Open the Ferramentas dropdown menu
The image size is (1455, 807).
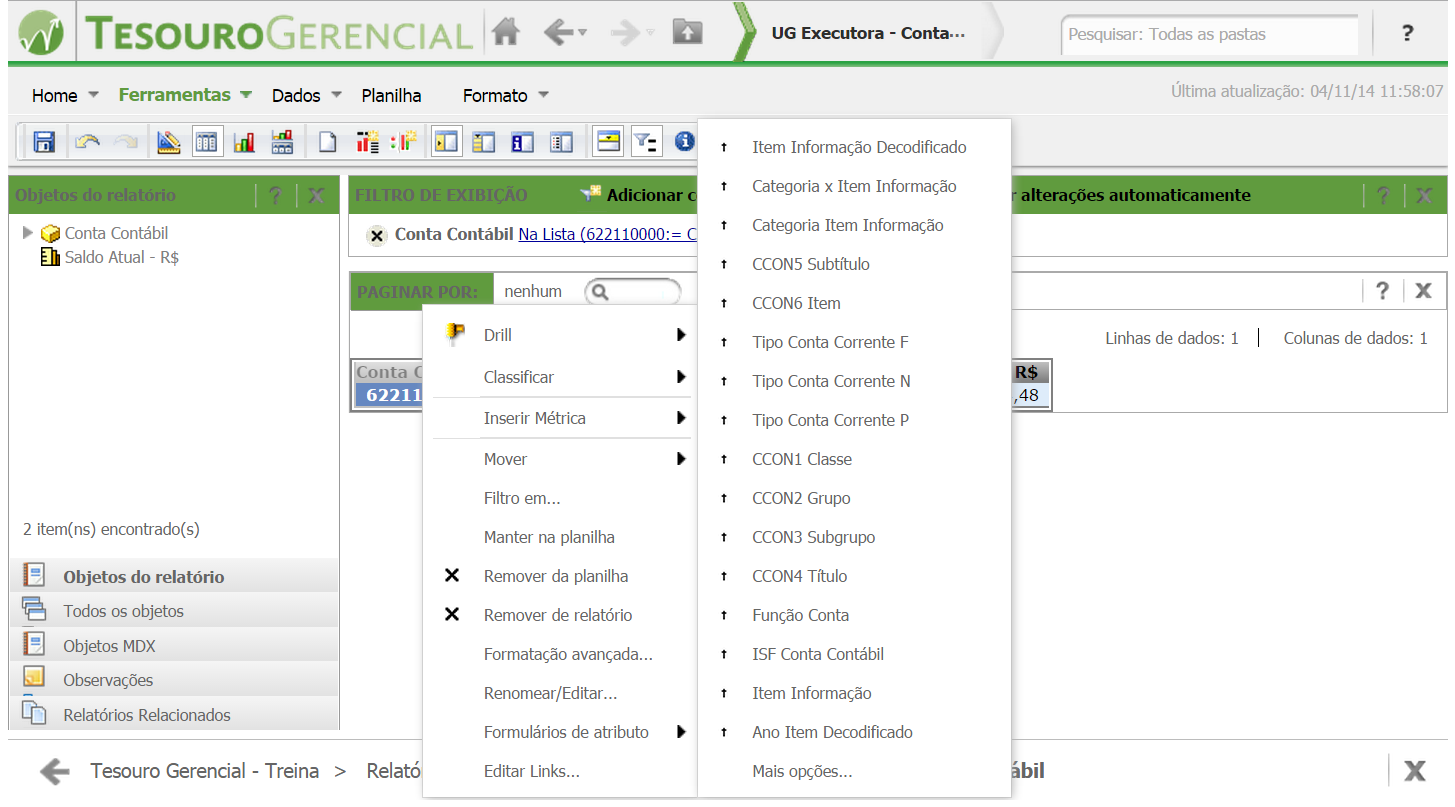point(184,95)
